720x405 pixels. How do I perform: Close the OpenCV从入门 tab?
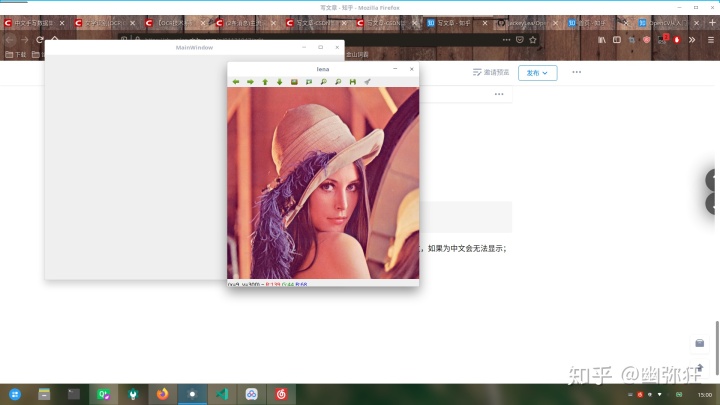(x=697, y=22)
